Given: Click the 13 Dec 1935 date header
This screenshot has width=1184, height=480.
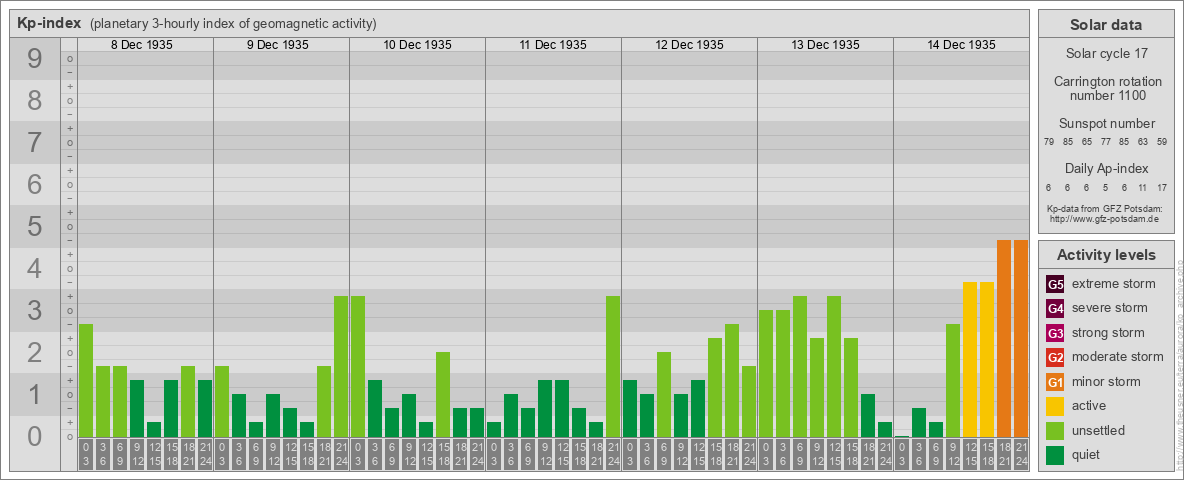Looking at the screenshot, I should pyautogui.click(x=825, y=45).
